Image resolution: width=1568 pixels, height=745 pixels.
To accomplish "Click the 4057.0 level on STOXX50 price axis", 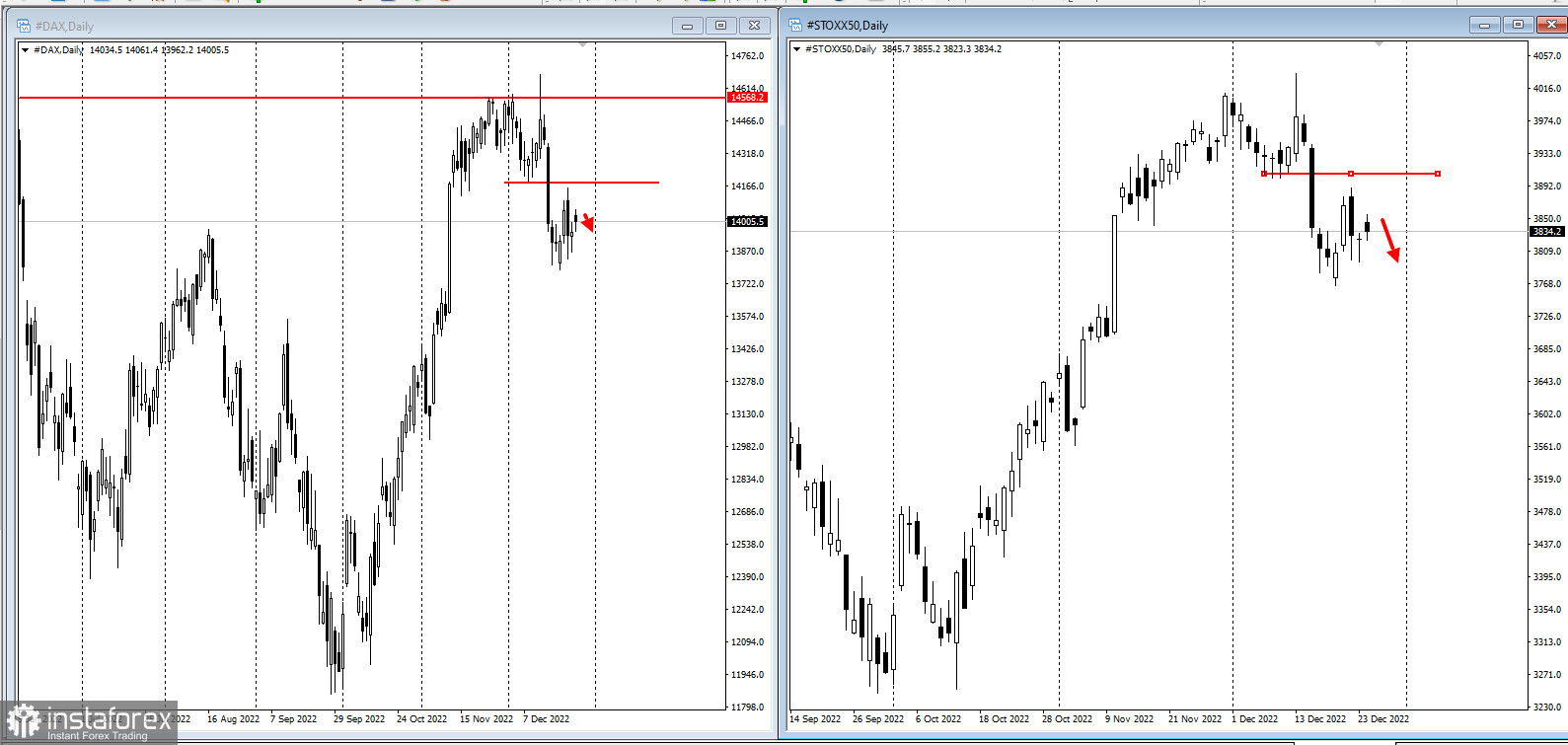I will (1546, 56).
